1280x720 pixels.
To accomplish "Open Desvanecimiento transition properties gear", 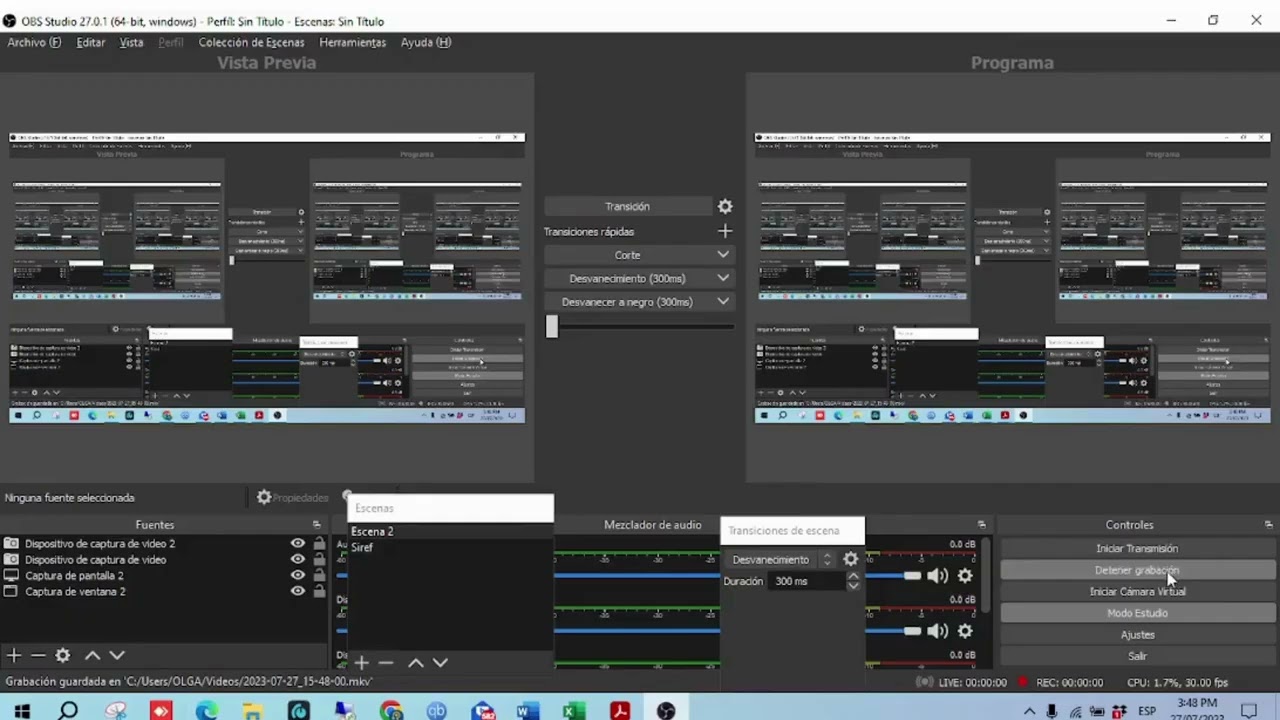I will coord(850,559).
